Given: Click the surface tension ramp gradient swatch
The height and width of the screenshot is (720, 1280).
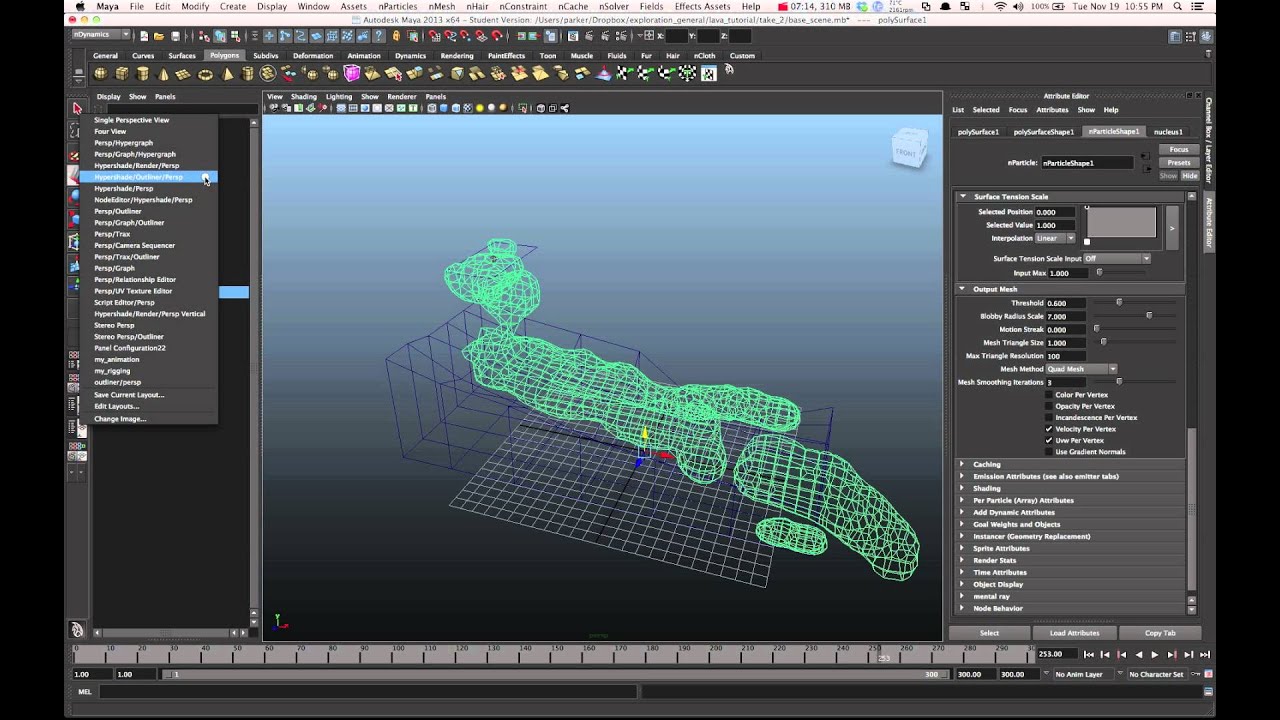Looking at the screenshot, I should point(1121,221).
